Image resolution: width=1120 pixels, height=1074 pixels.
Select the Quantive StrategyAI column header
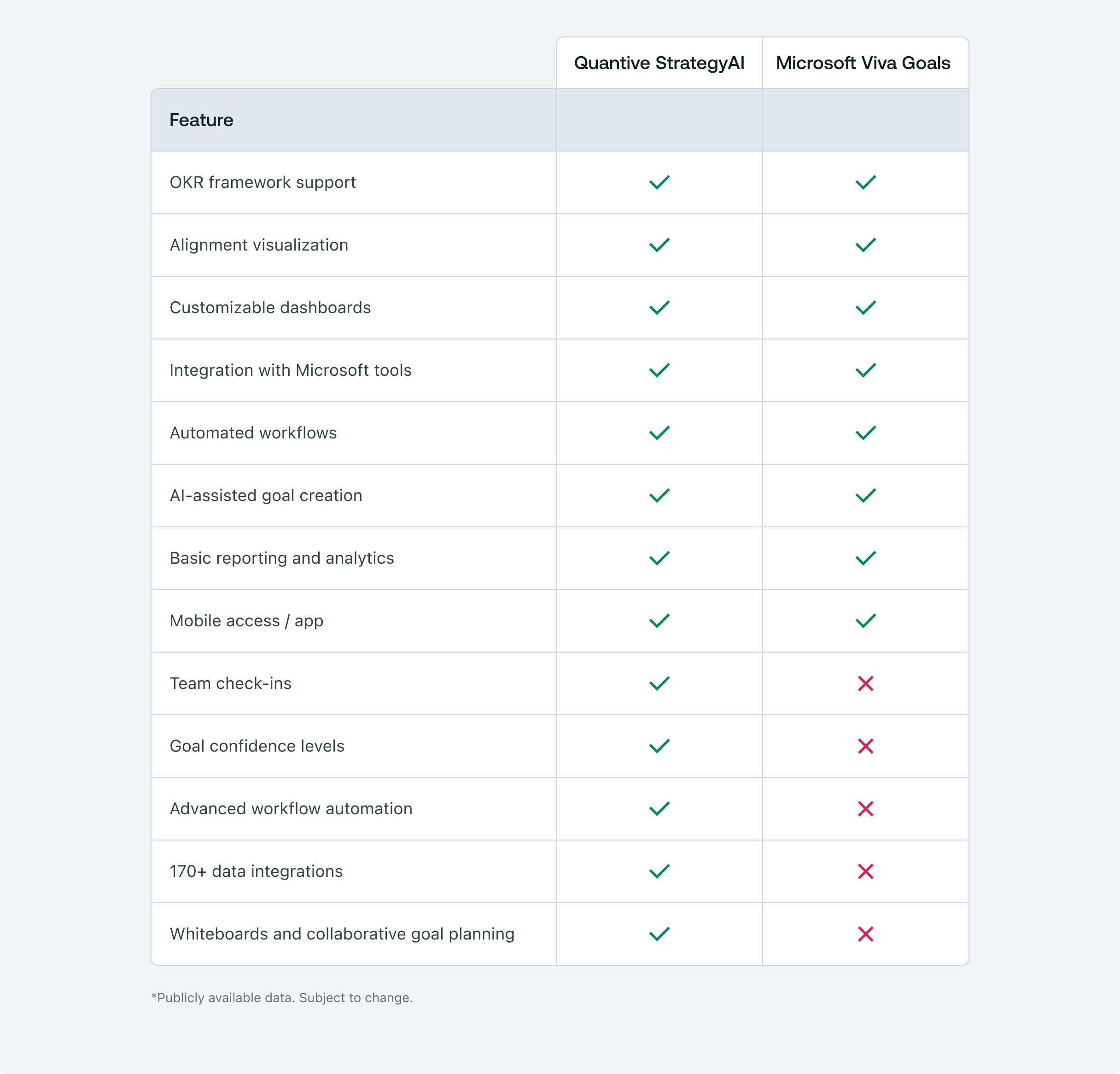point(659,63)
